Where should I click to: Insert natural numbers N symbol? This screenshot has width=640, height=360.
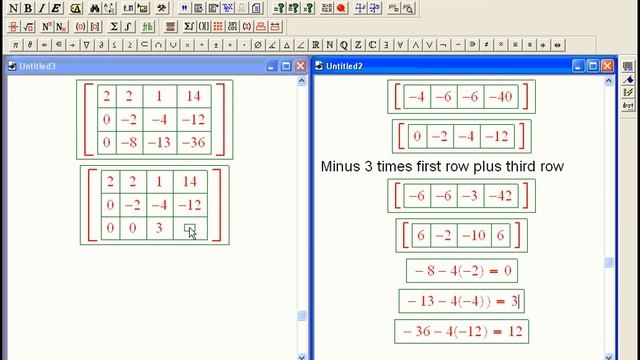point(330,45)
